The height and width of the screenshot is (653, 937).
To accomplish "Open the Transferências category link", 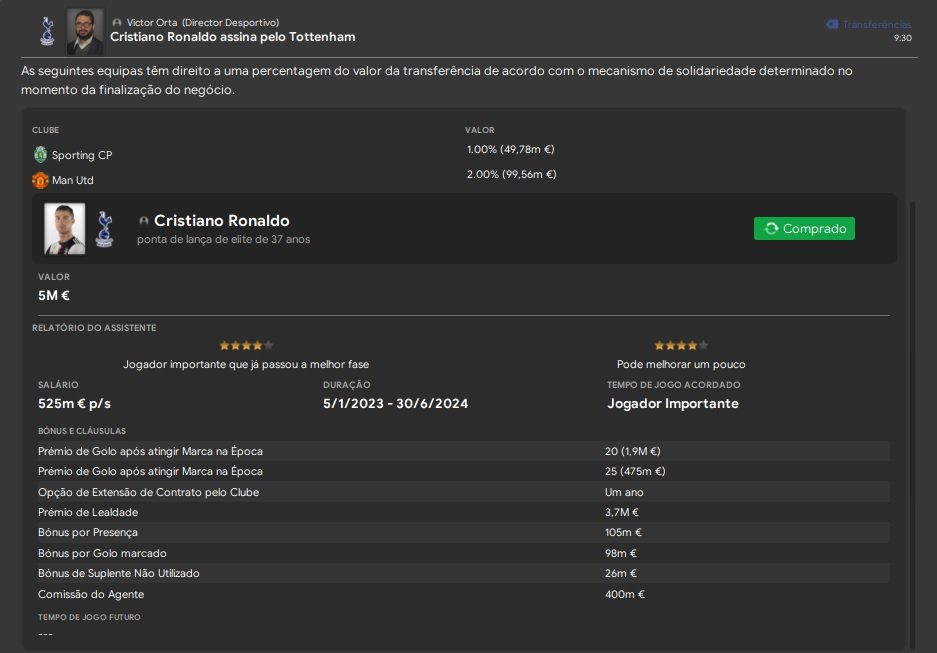I will point(877,24).
